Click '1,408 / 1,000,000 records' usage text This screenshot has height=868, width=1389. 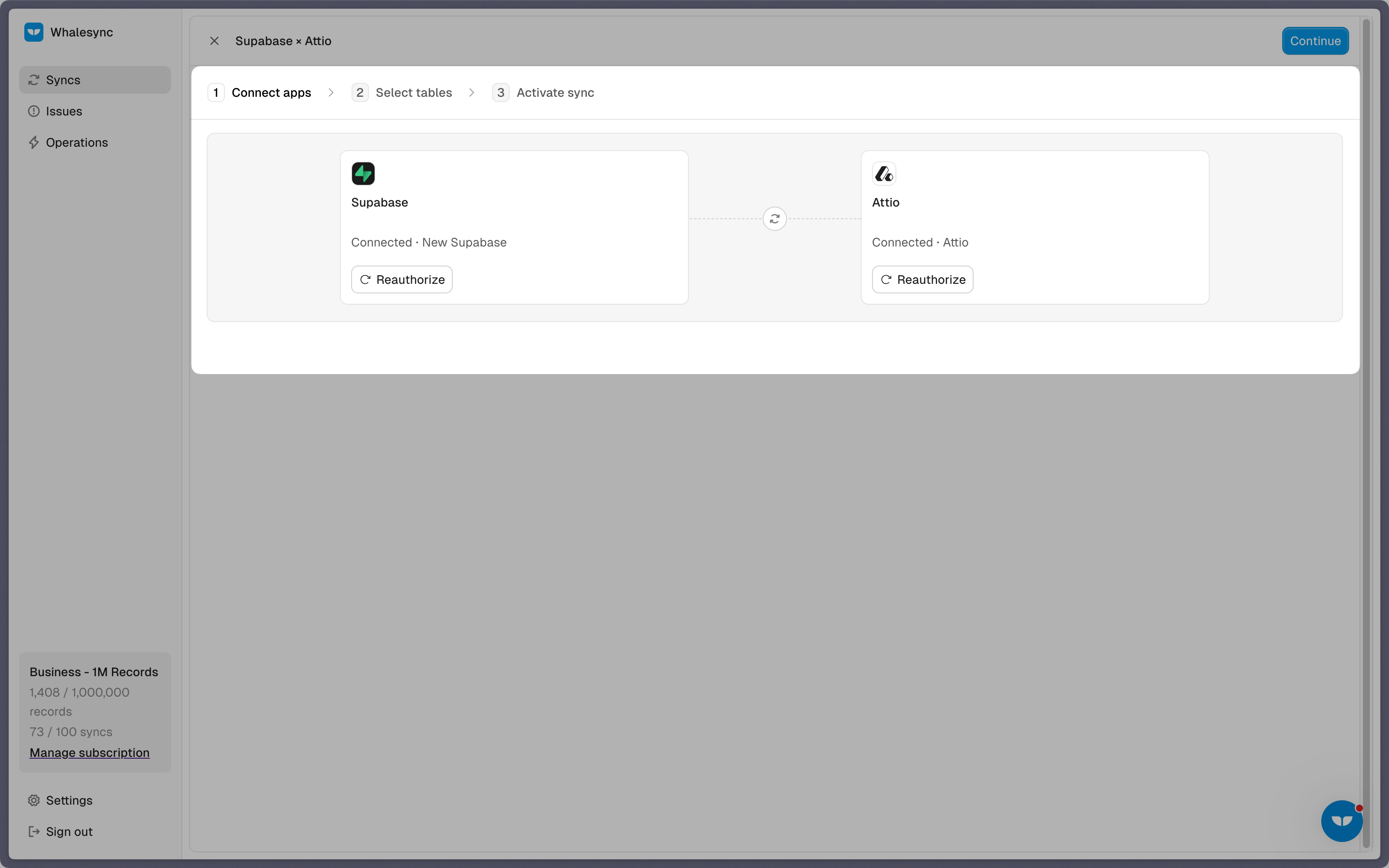click(x=79, y=701)
